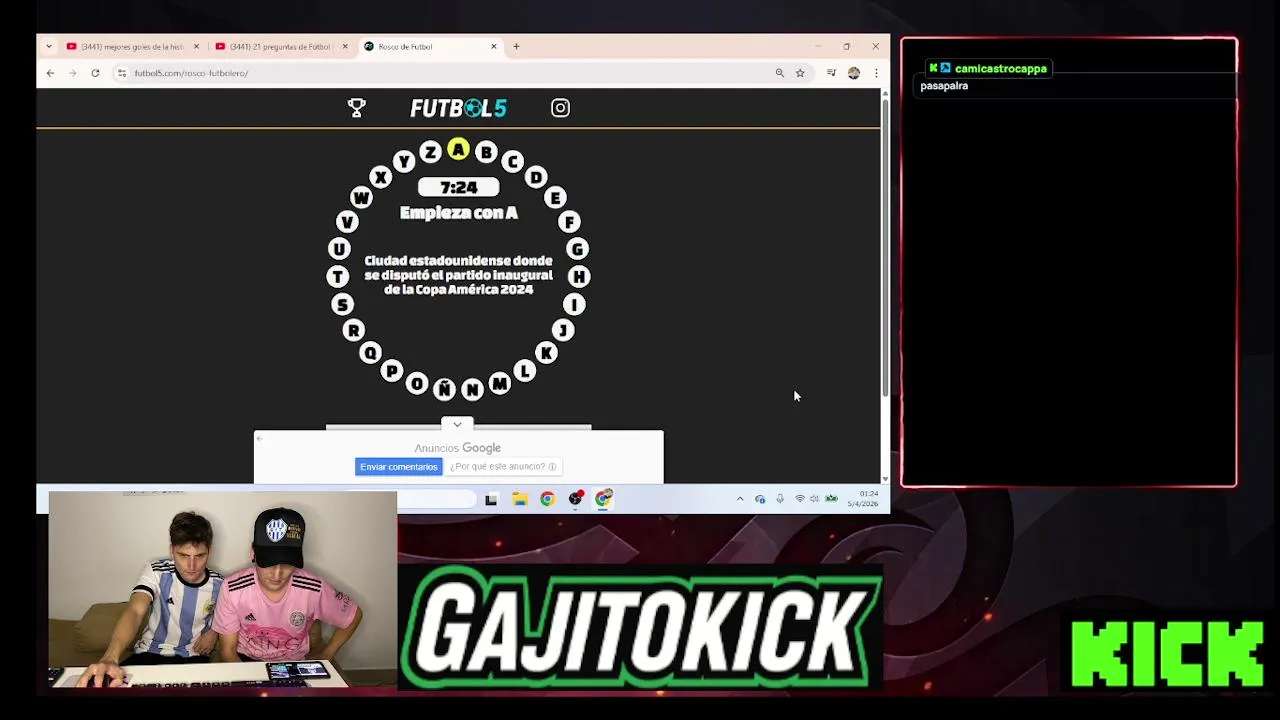Click the 7:24 countdown timer
This screenshot has width=1280, height=720.
point(458,188)
